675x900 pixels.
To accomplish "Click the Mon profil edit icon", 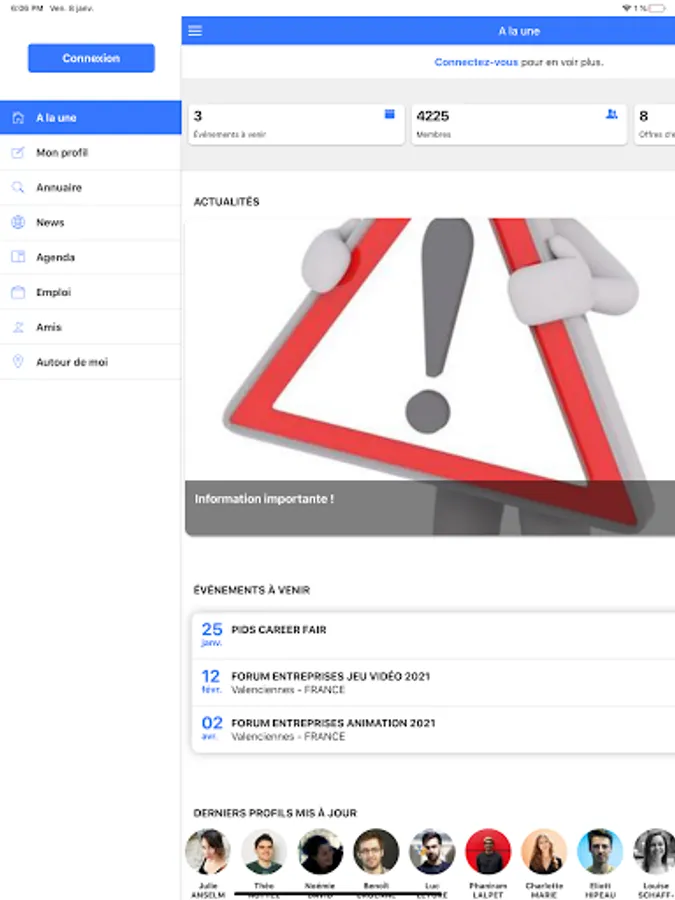I will (18, 153).
